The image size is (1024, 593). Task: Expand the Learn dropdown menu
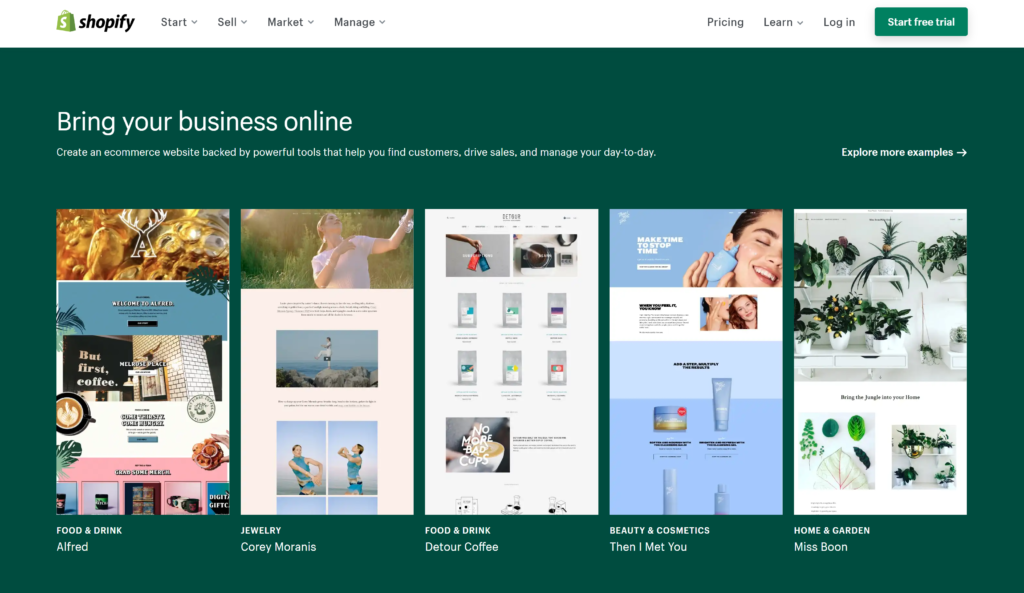point(783,22)
